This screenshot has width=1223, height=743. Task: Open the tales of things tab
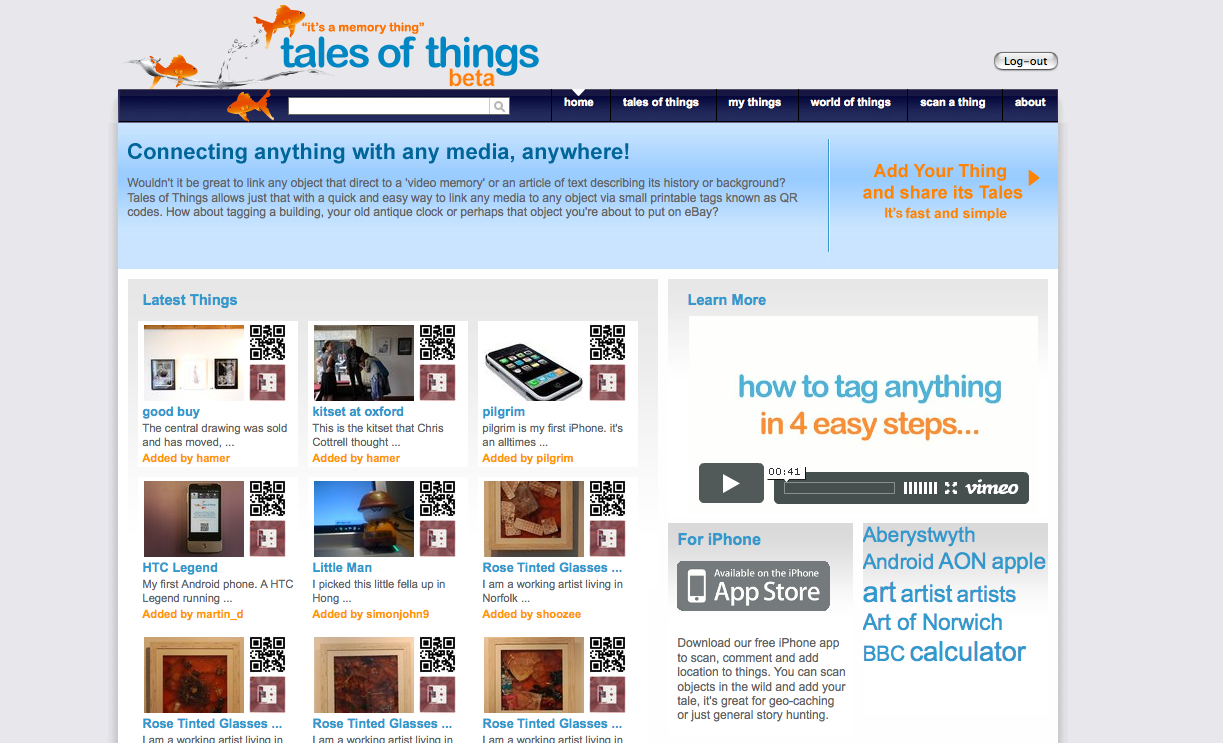[x=661, y=103]
